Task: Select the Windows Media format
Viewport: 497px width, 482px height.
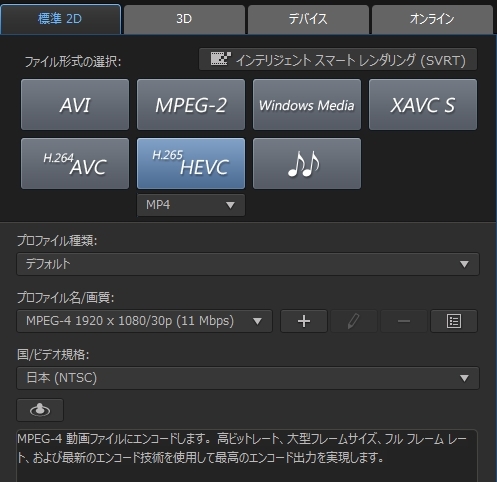Action: point(307,105)
